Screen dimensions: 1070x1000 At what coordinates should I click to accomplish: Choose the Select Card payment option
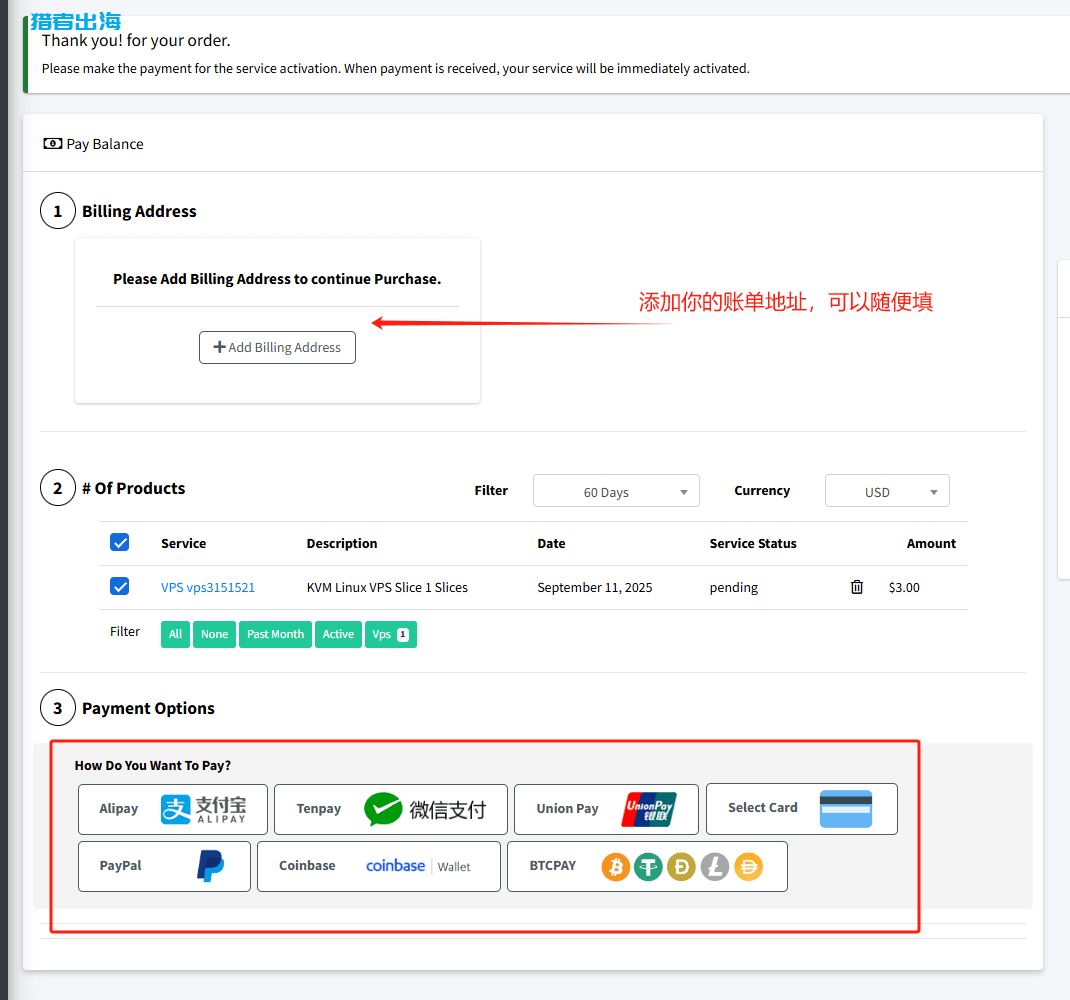[x=802, y=809]
